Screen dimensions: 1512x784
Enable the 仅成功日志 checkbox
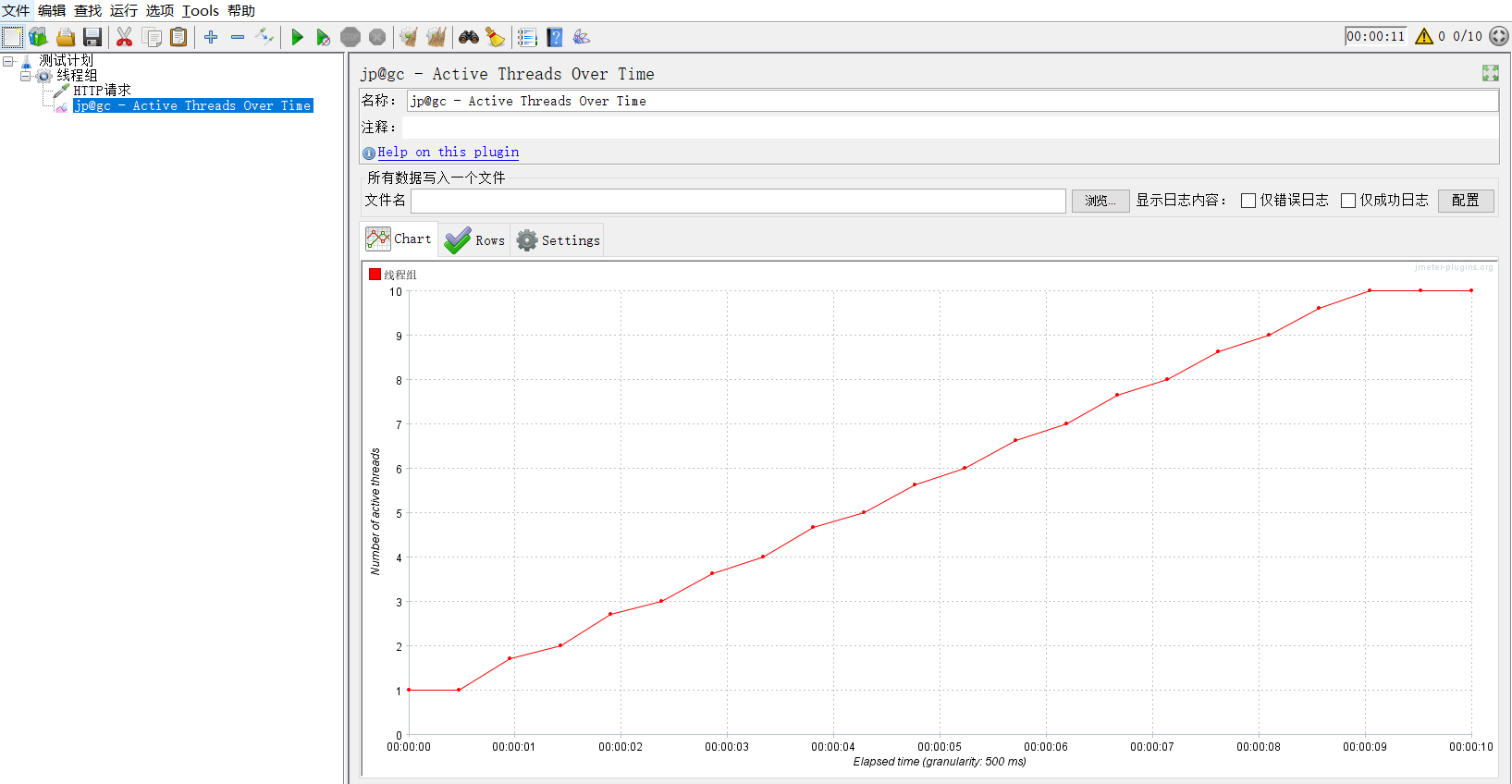1348,201
